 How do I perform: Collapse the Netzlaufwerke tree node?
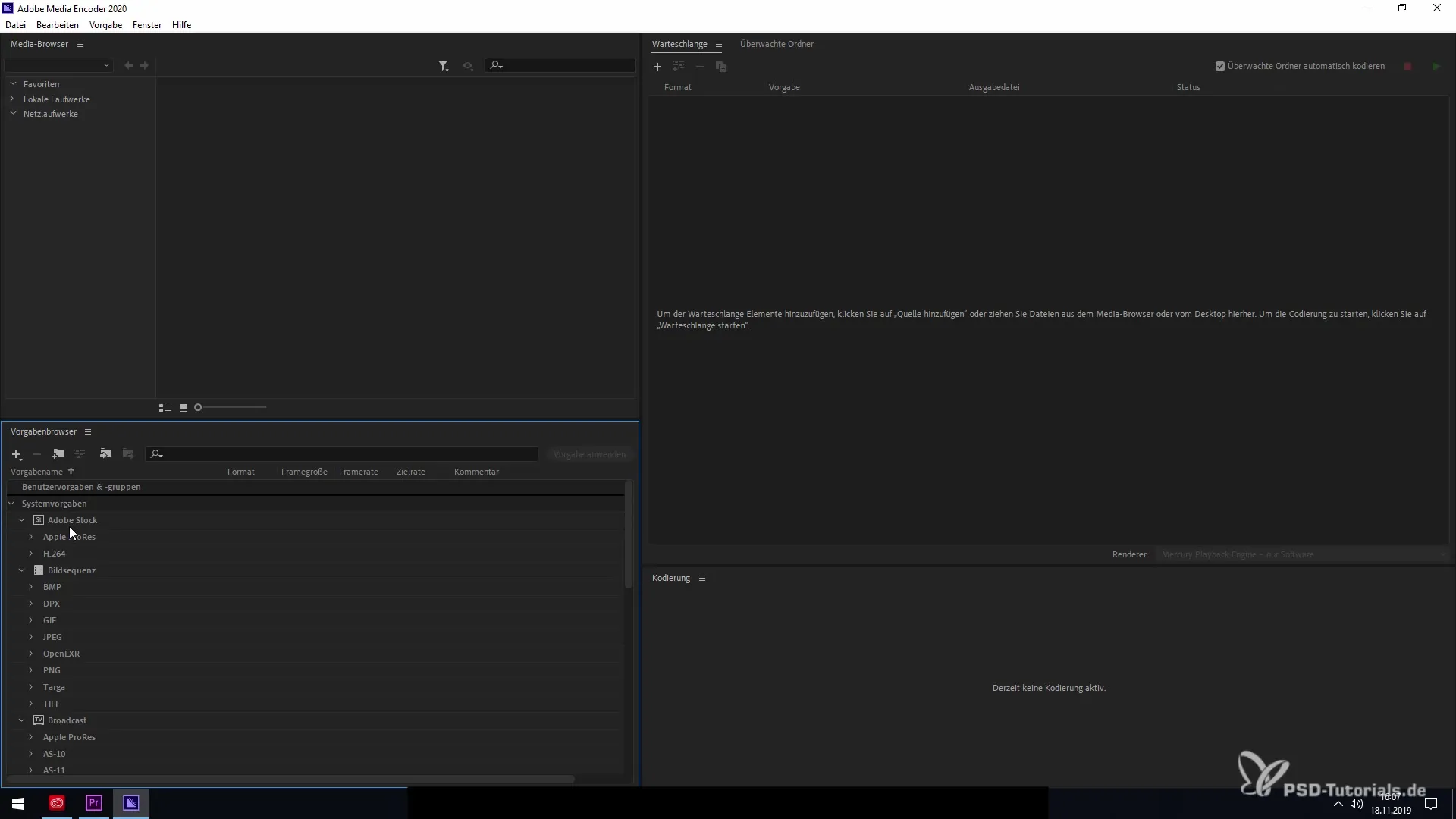[13, 114]
